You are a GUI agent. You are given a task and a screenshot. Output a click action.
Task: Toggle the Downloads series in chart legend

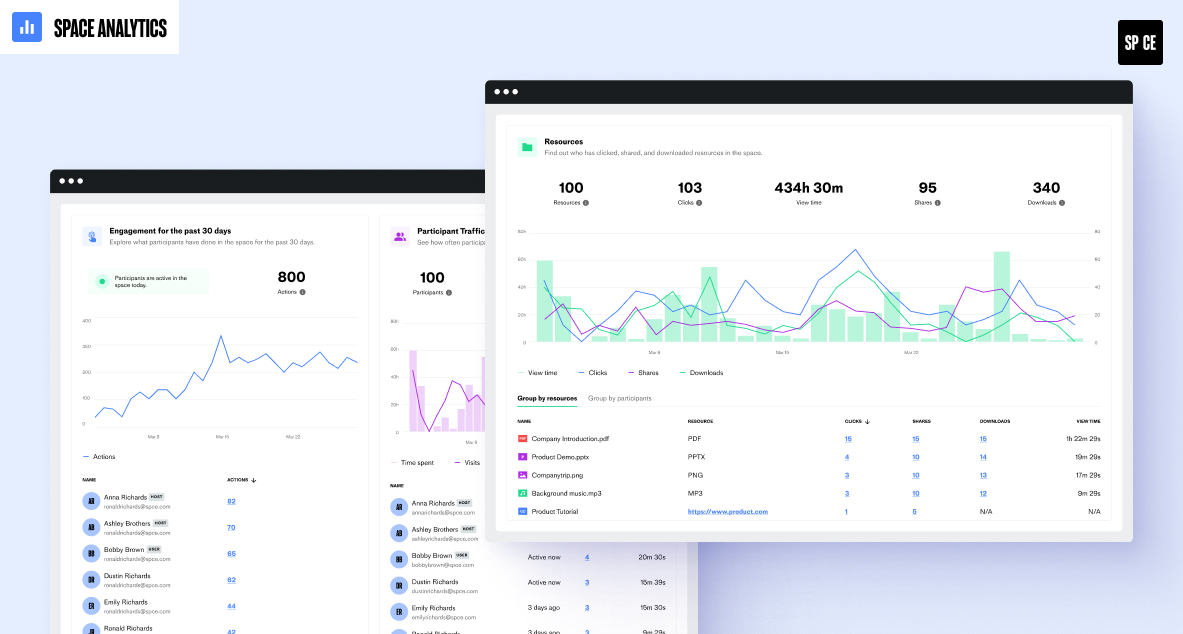tap(700, 372)
